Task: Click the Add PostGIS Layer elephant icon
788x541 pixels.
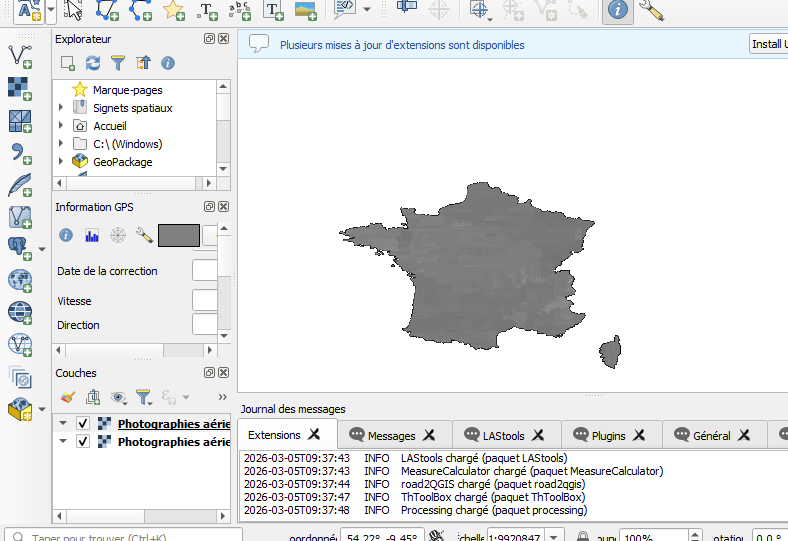Action: (x=19, y=246)
